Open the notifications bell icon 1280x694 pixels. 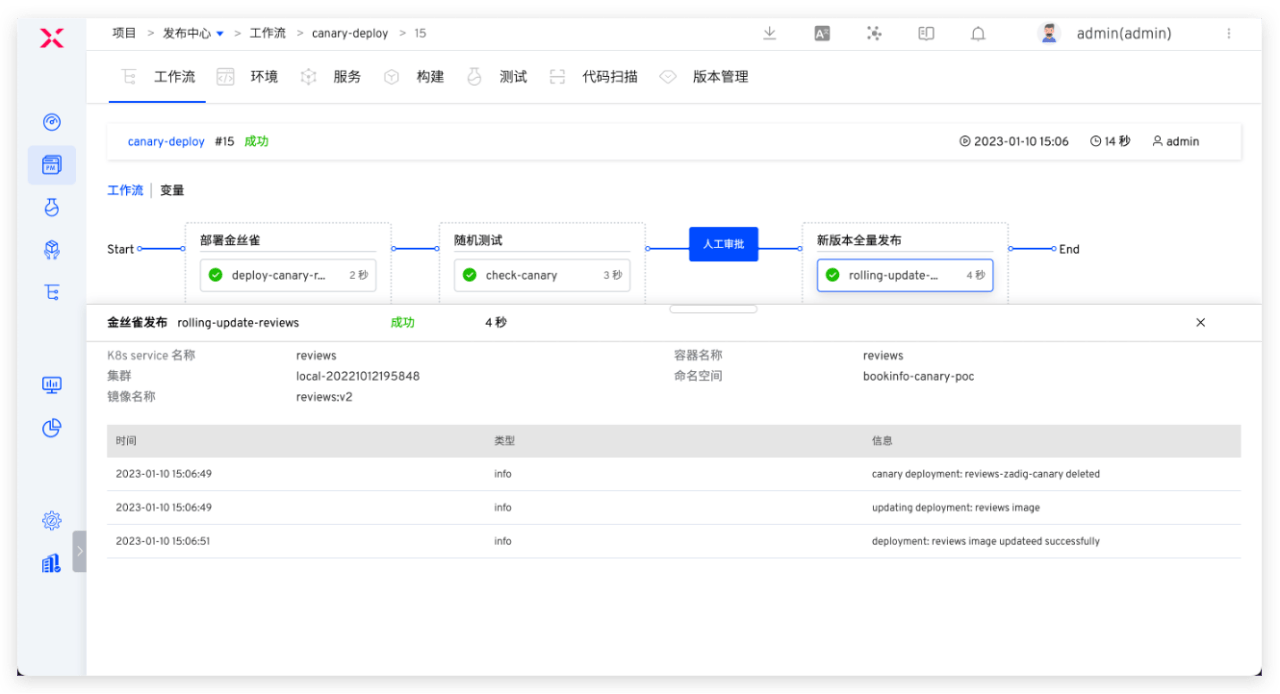[x=978, y=33]
